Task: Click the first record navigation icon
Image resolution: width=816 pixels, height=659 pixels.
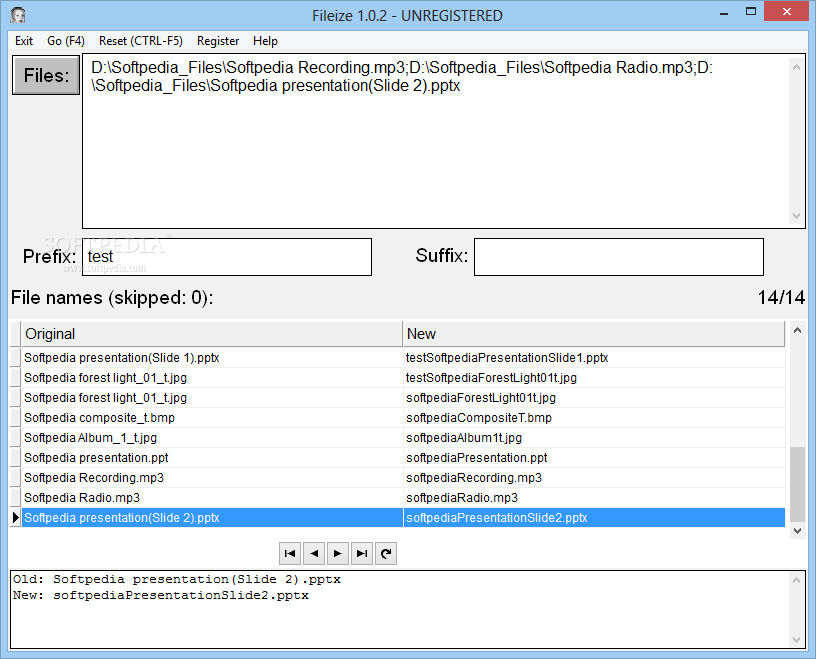Action: point(290,553)
